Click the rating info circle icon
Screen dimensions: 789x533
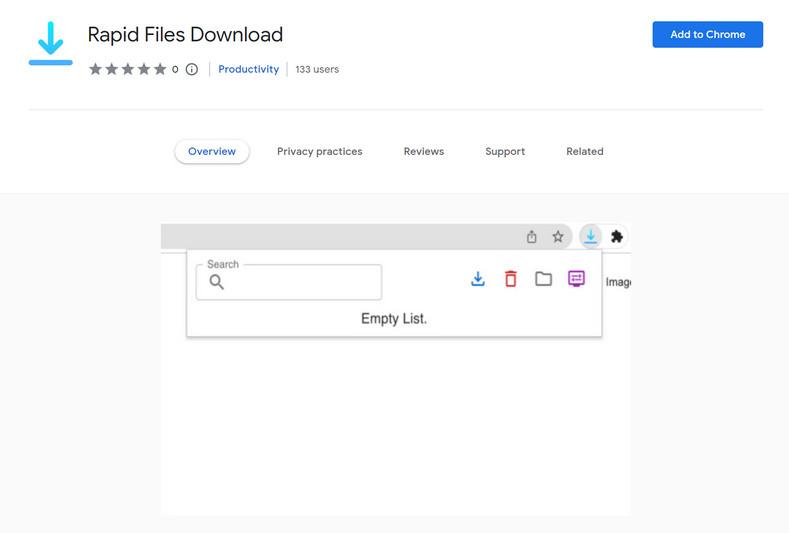pos(192,69)
